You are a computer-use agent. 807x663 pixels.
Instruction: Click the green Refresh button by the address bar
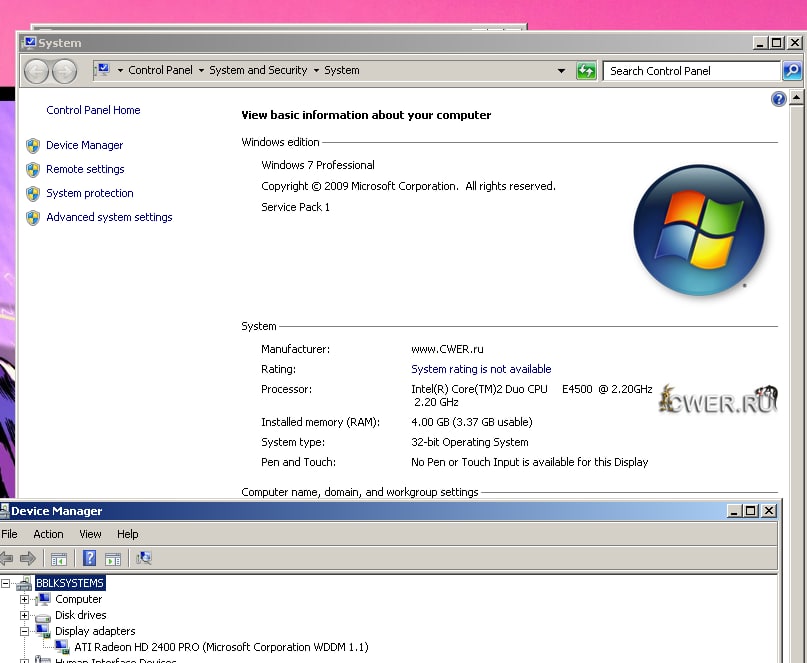(x=586, y=71)
